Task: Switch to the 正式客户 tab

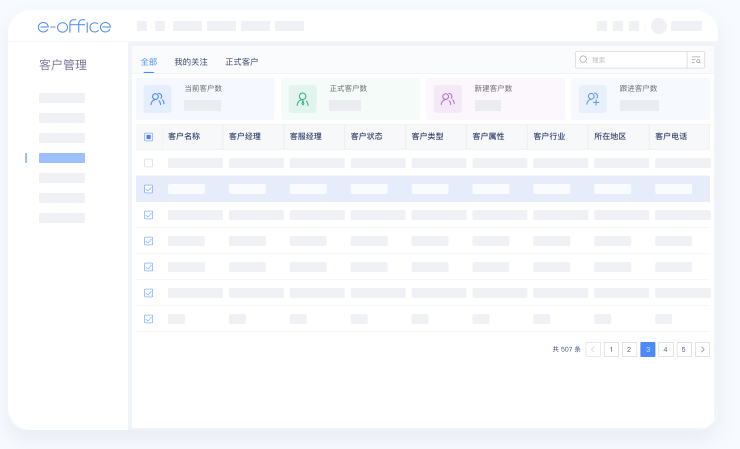Action: click(241, 62)
